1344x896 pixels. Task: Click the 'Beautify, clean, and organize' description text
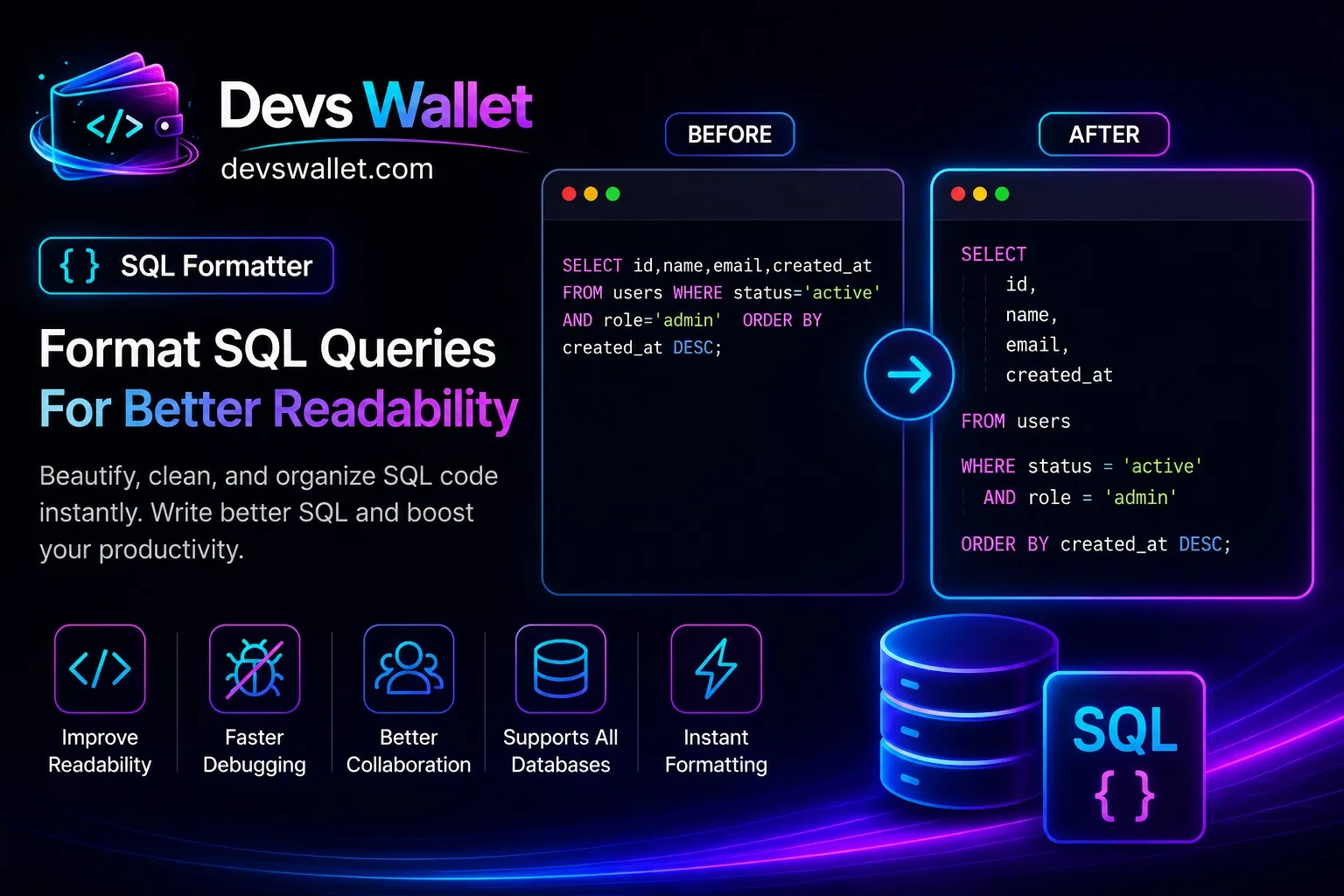point(269,512)
